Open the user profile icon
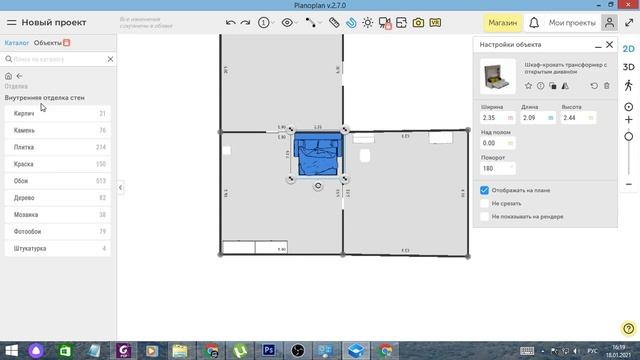The image size is (640, 360). pyautogui.click(x=609, y=23)
